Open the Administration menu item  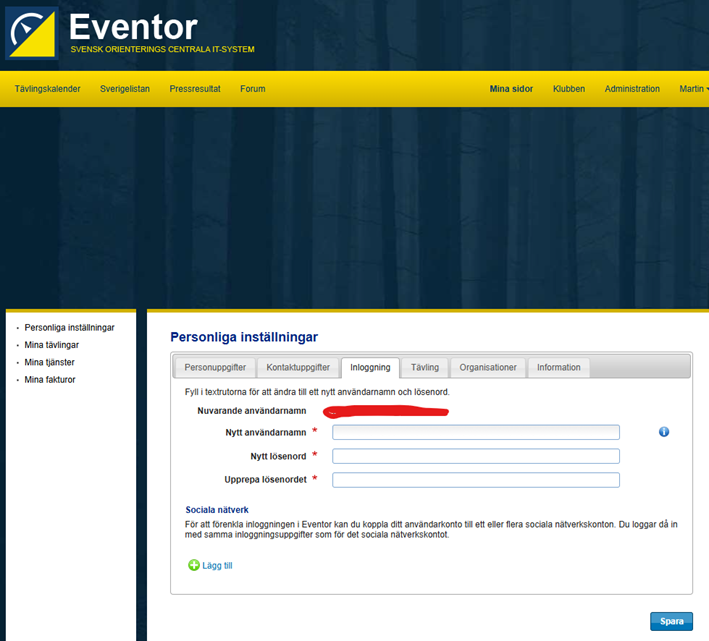632,89
